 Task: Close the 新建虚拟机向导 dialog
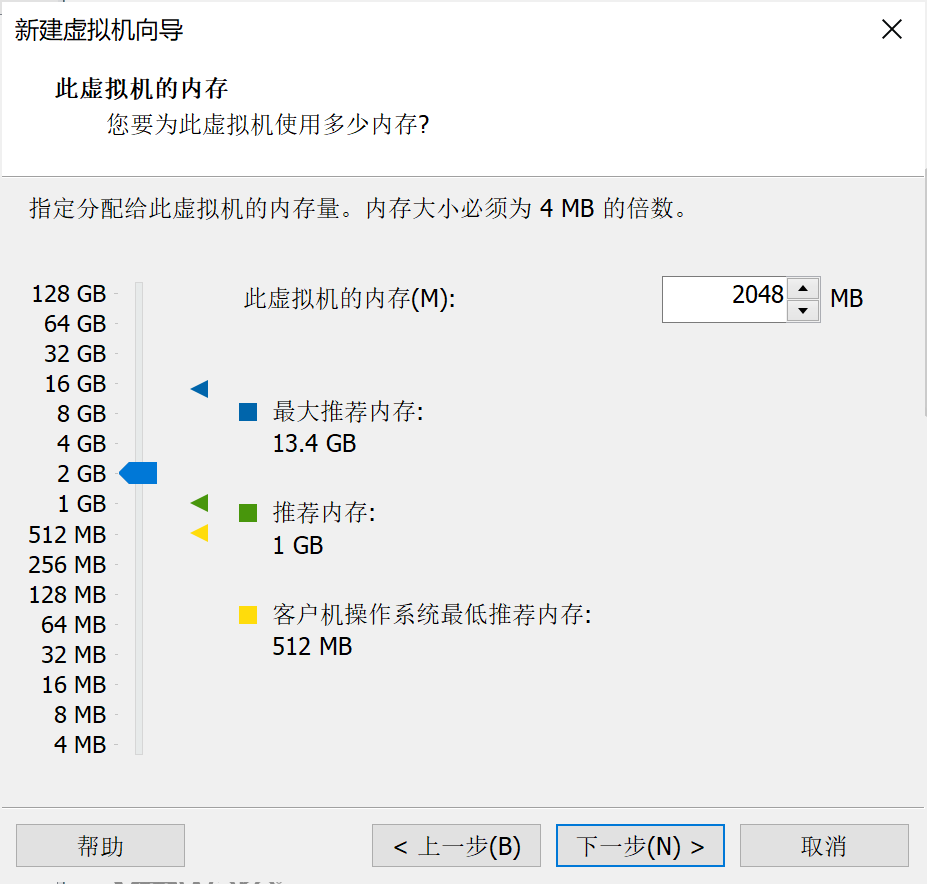coord(892,29)
